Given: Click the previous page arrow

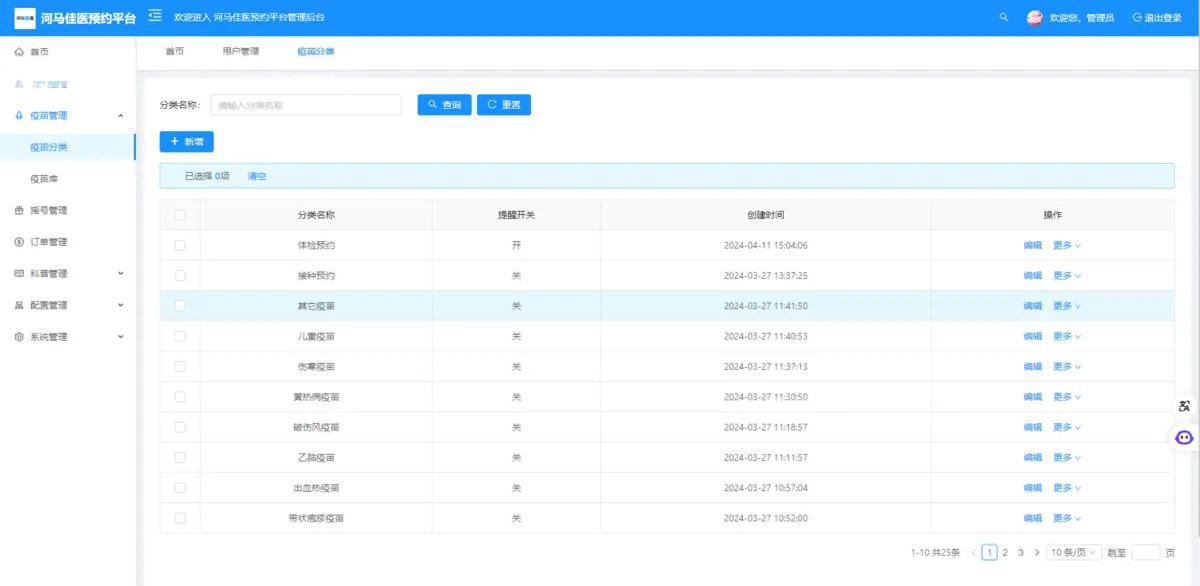Looking at the screenshot, I should (x=973, y=552).
